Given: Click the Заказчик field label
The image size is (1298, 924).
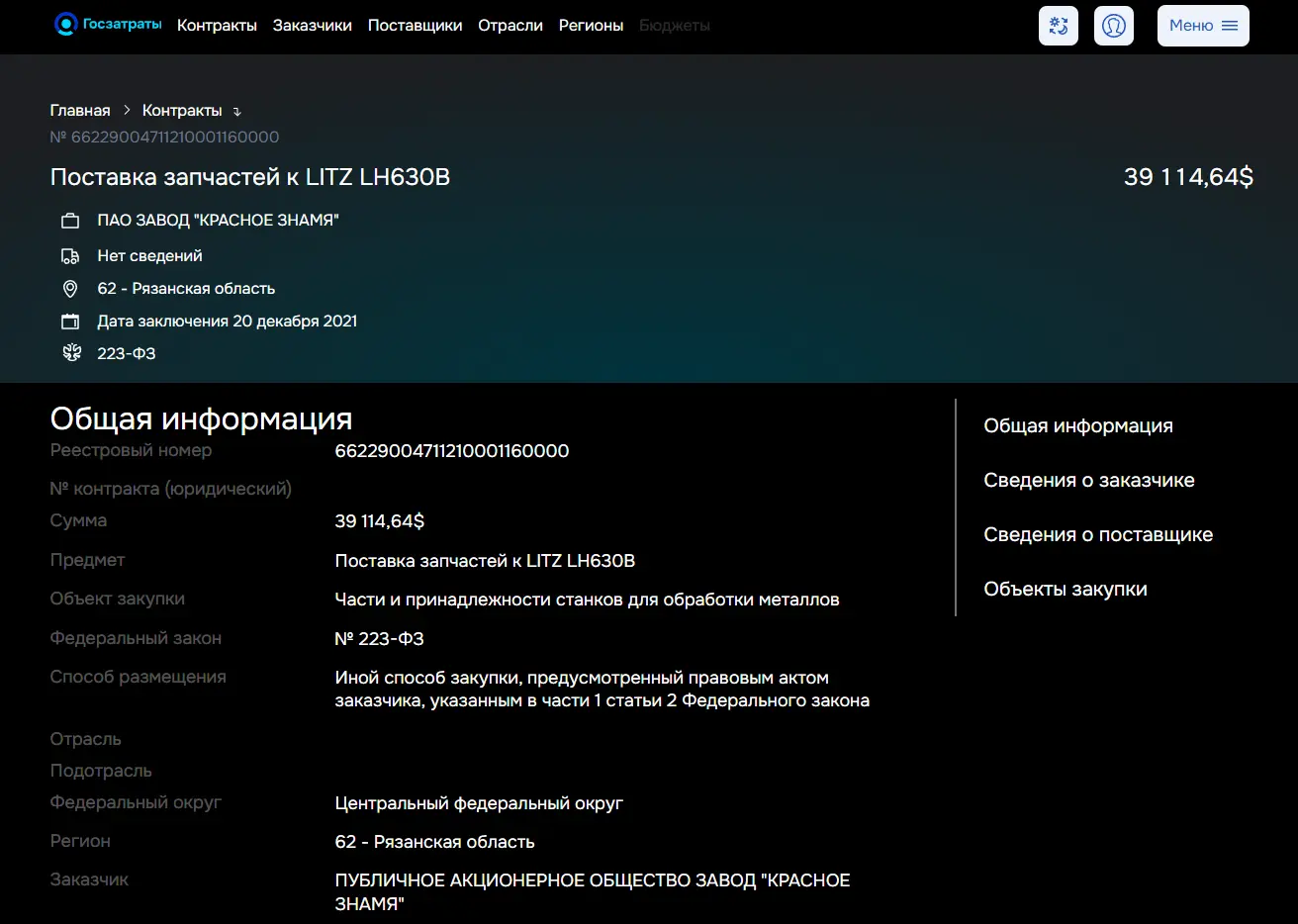Looking at the screenshot, I should coord(89,879).
